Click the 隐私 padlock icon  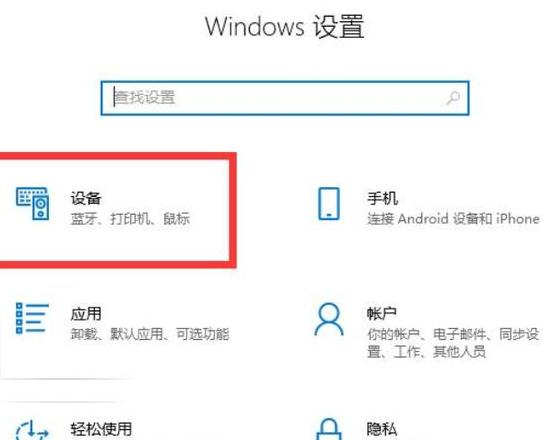(329, 429)
